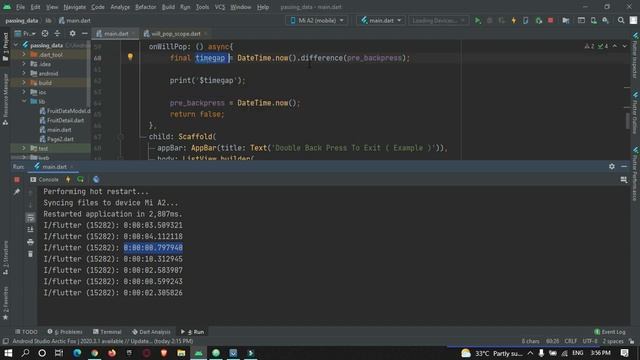Open the Project view mode dropdown

pos(25,33)
